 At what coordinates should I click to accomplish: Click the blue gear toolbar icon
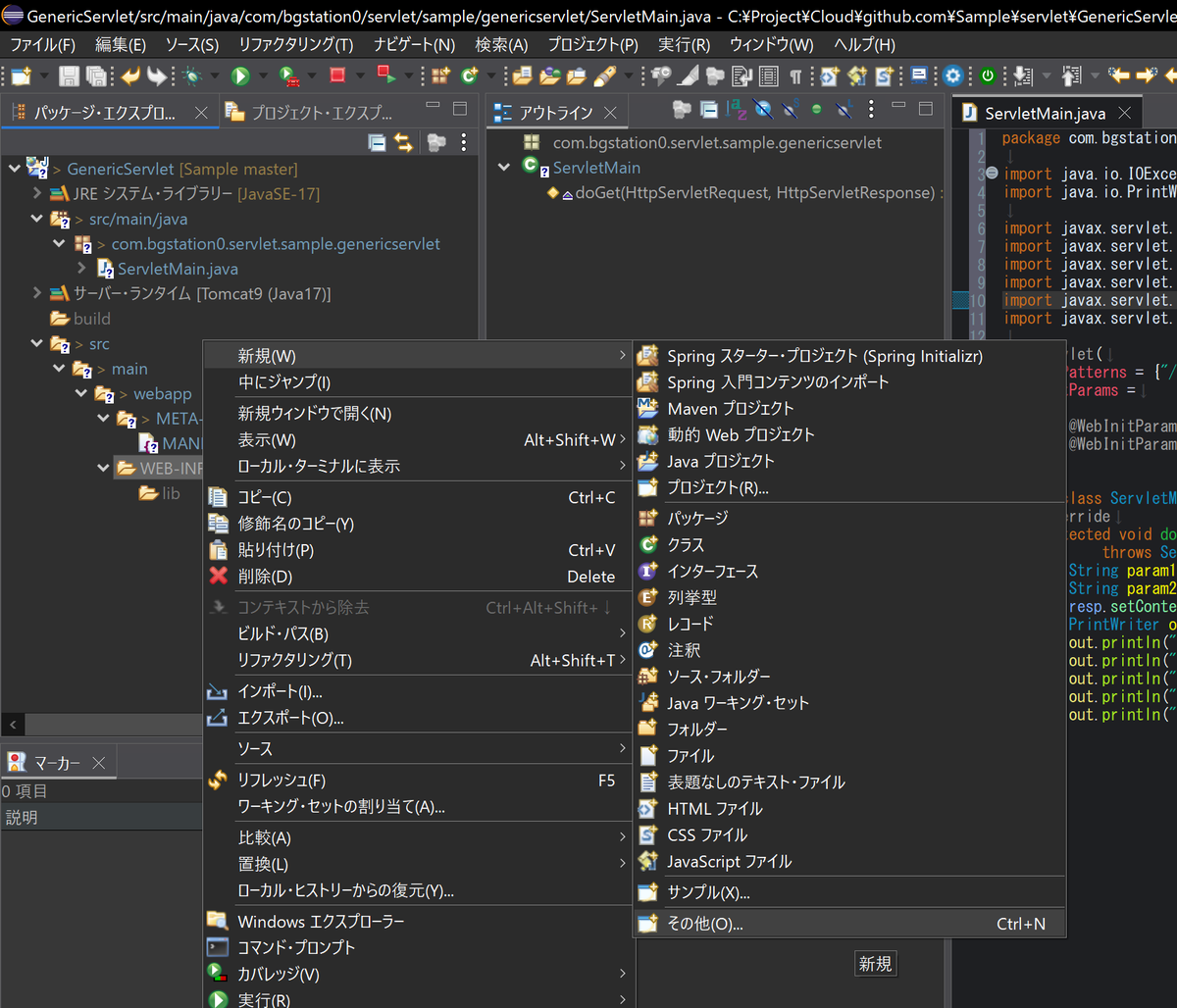pos(952,76)
